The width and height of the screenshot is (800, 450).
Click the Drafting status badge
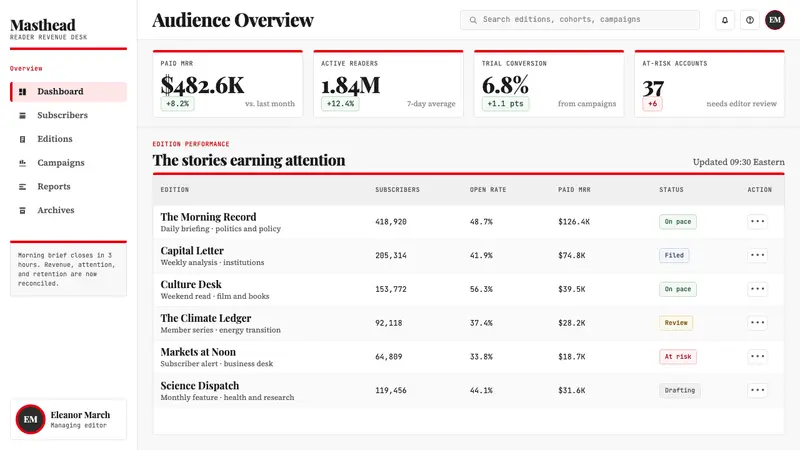coord(680,390)
